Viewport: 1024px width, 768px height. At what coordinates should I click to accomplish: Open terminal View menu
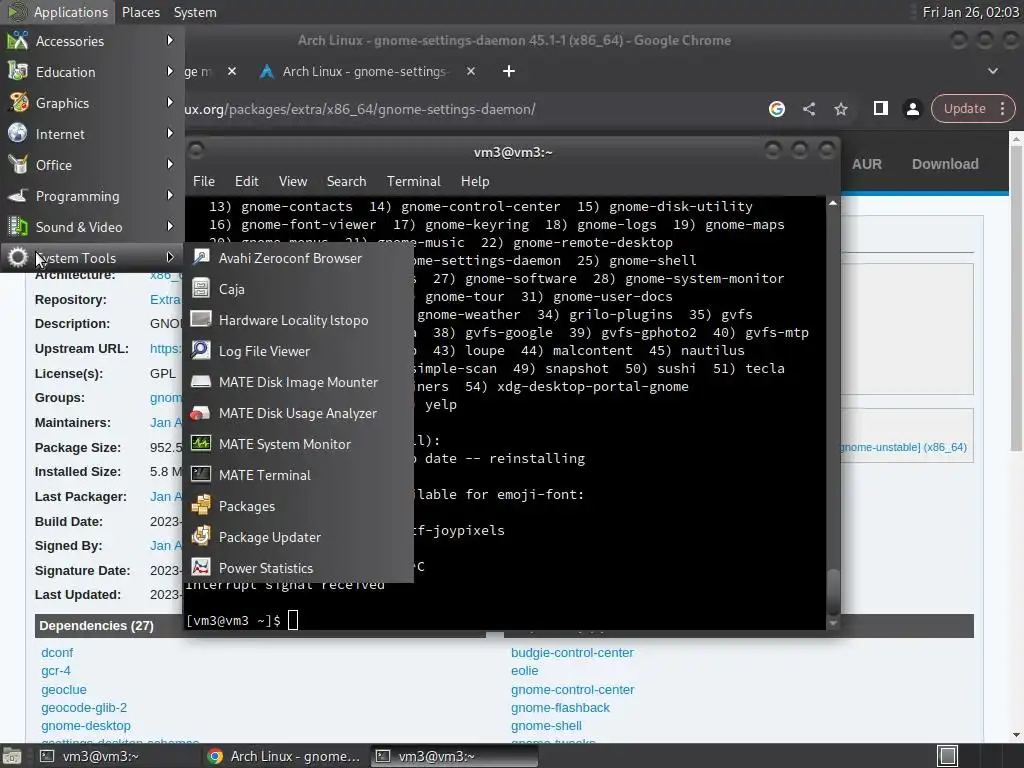coord(293,181)
